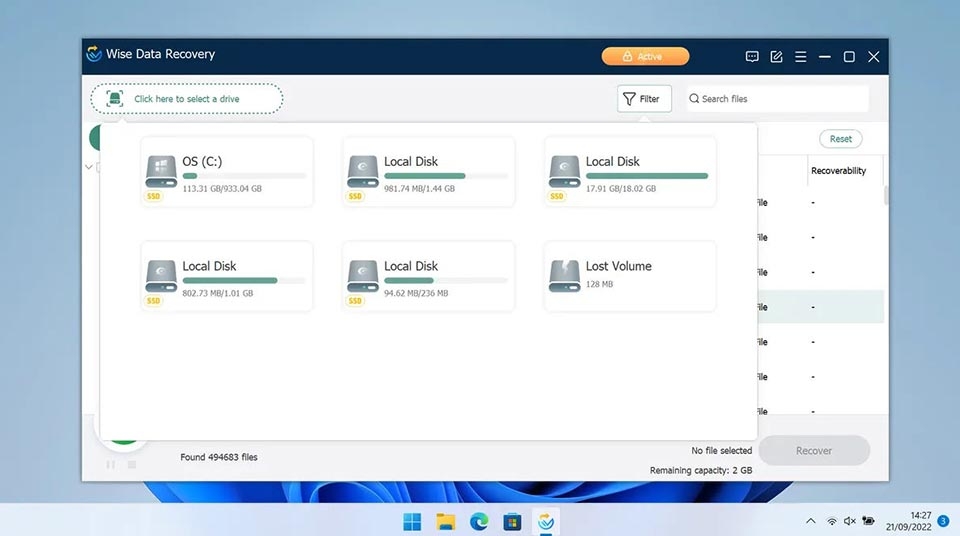Click the Wi-Fi icon in system tray

coord(831,521)
